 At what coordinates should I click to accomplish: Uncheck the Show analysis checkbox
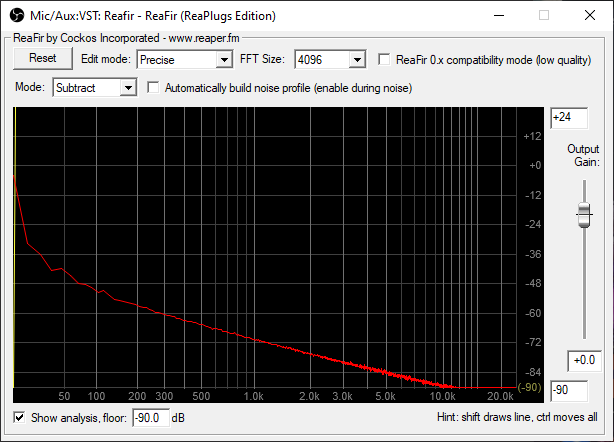[x=19, y=417]
